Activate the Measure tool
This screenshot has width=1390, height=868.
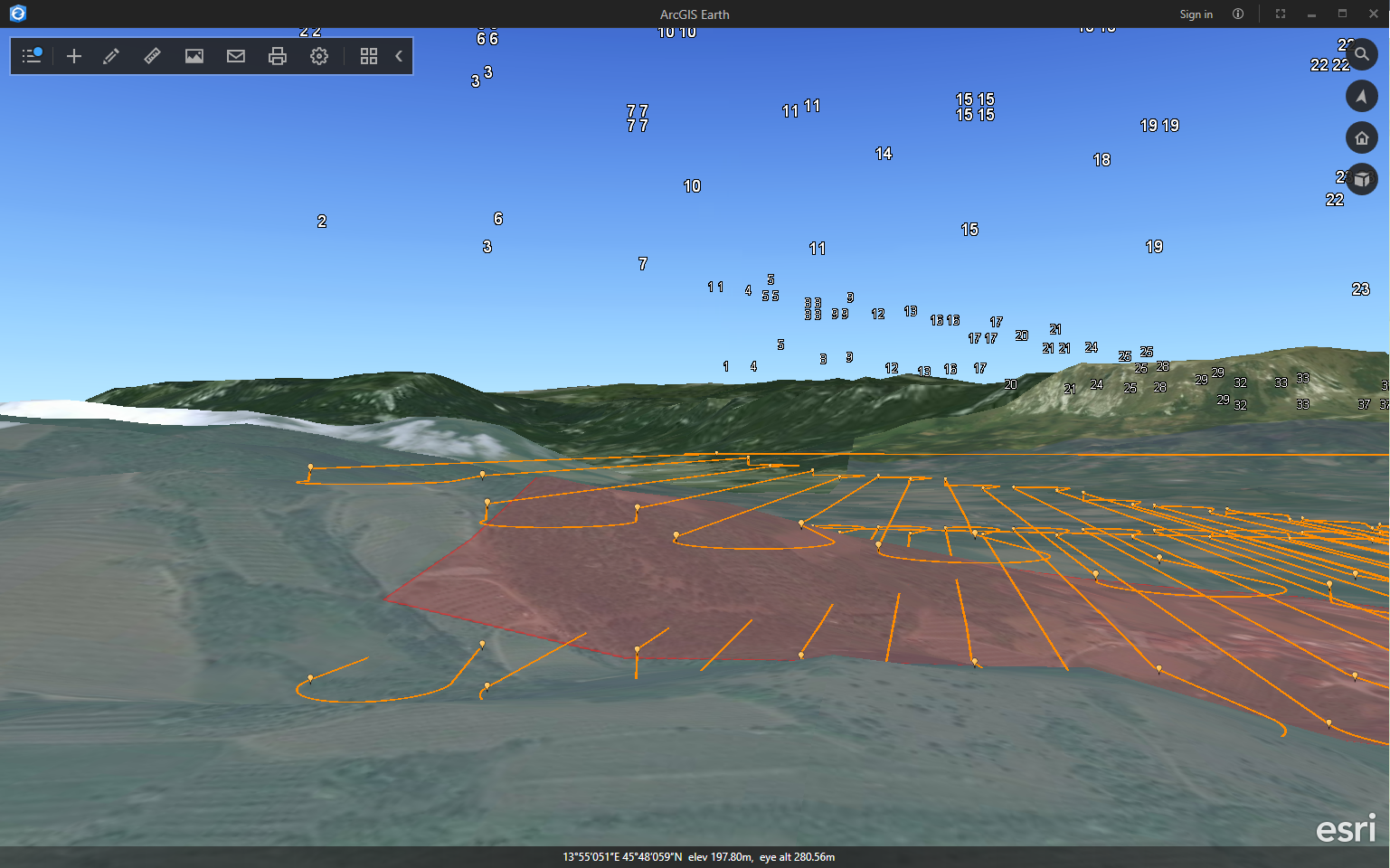coord(151,55)
